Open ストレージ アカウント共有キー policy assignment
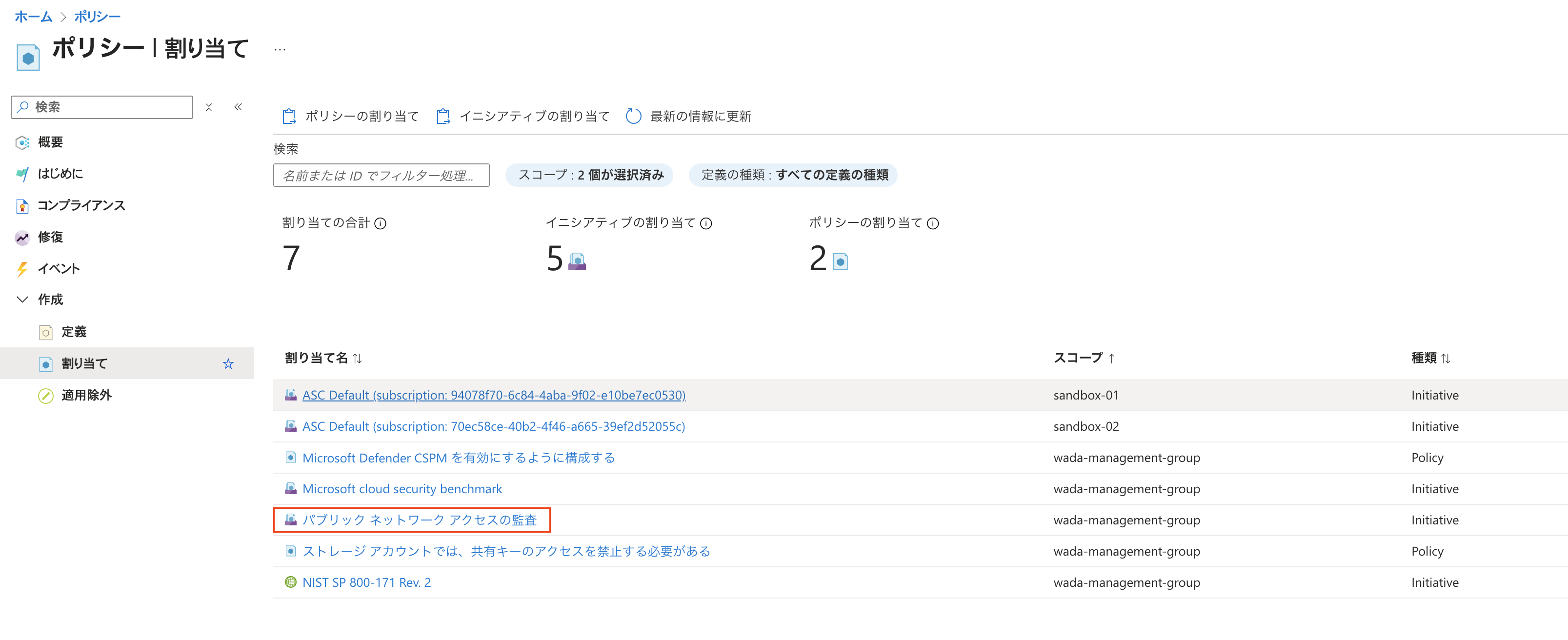 point(506,551)
